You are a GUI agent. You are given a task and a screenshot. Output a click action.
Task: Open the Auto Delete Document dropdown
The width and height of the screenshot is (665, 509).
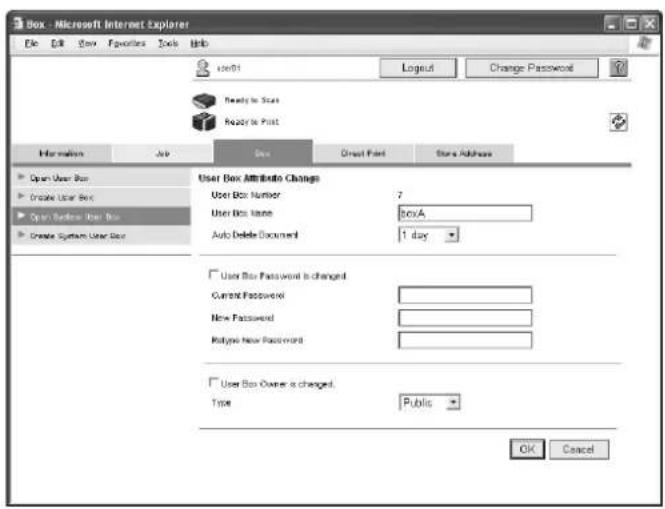[428, 235]
